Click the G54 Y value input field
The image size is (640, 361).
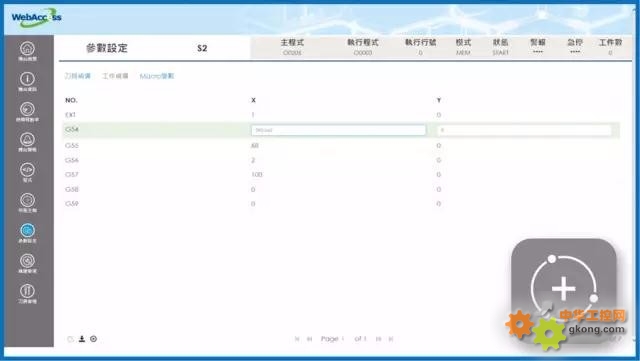pyautogui.click(x=524, y=130)
